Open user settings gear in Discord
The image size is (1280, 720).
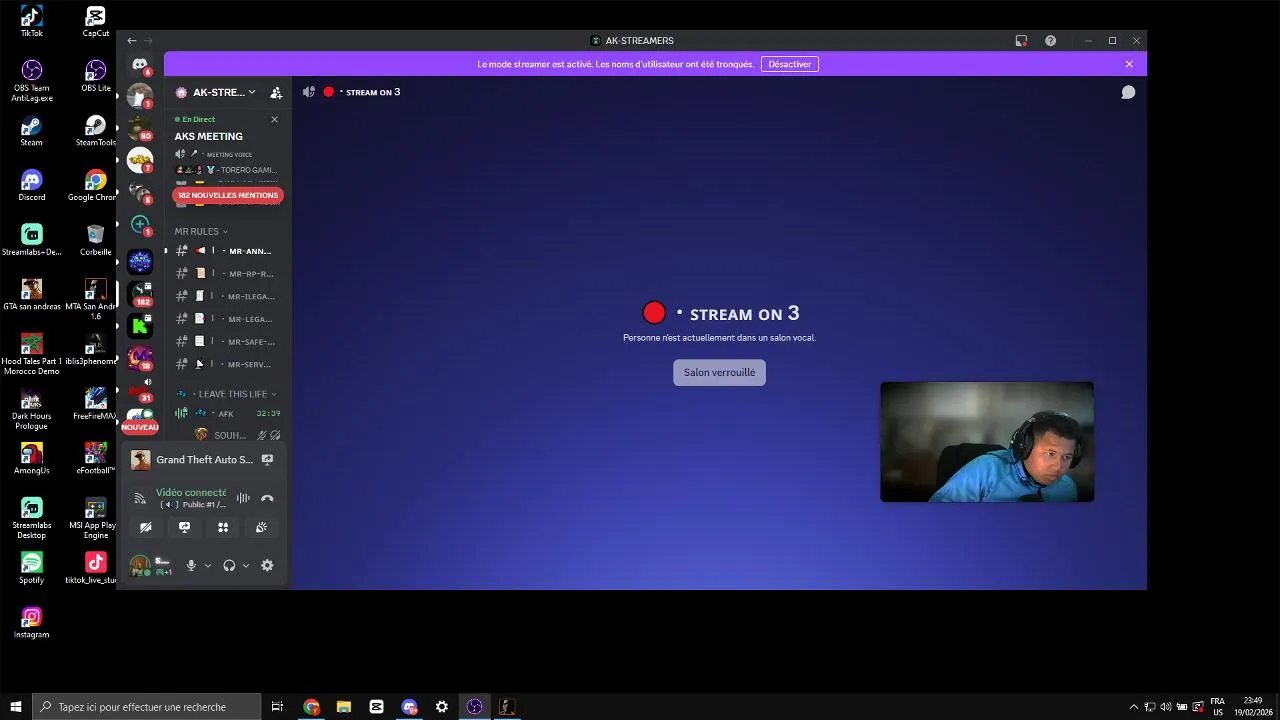click(267, 565)
